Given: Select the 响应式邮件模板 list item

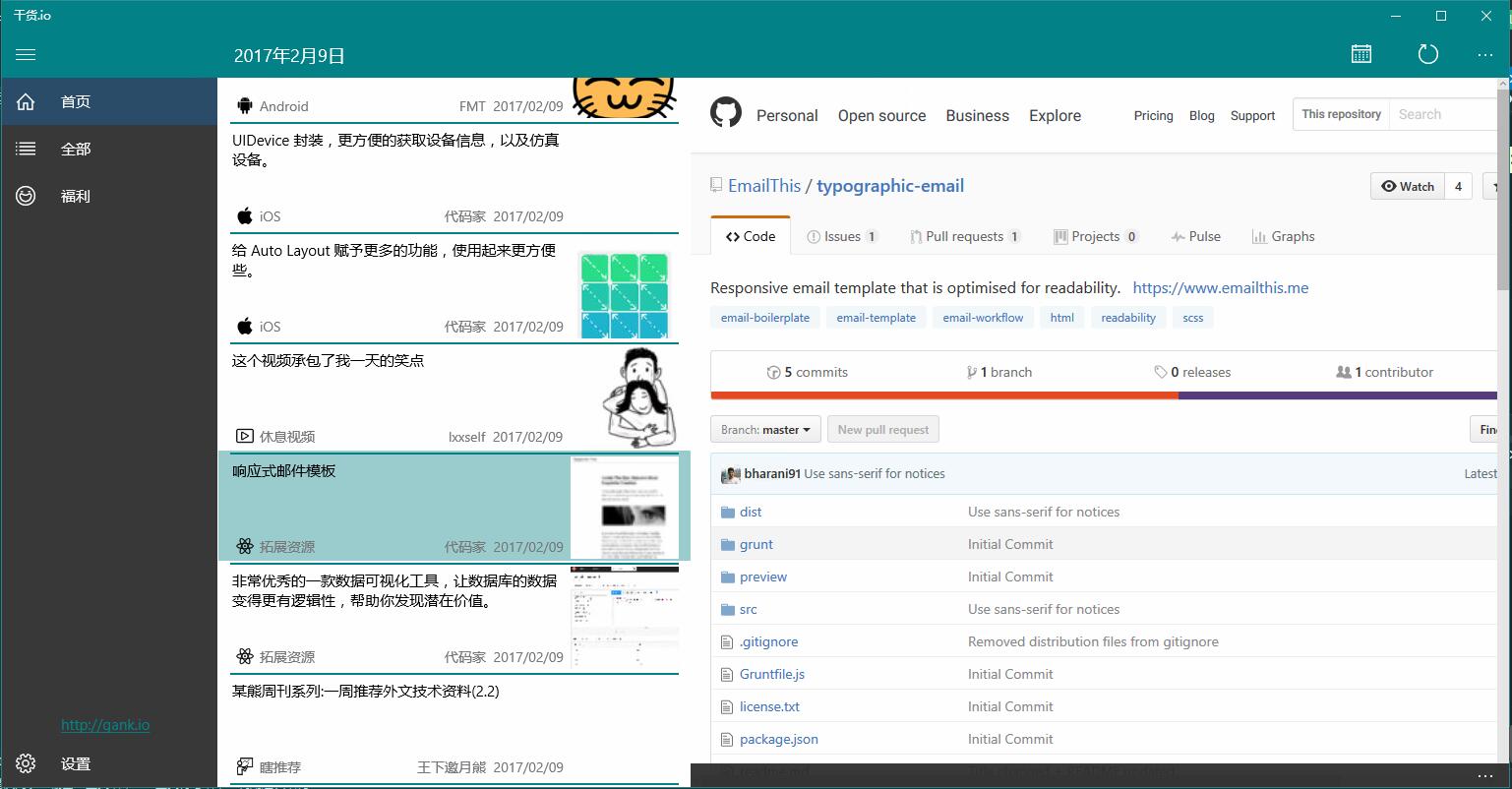Looking at the screenshot, I should 454,508.
